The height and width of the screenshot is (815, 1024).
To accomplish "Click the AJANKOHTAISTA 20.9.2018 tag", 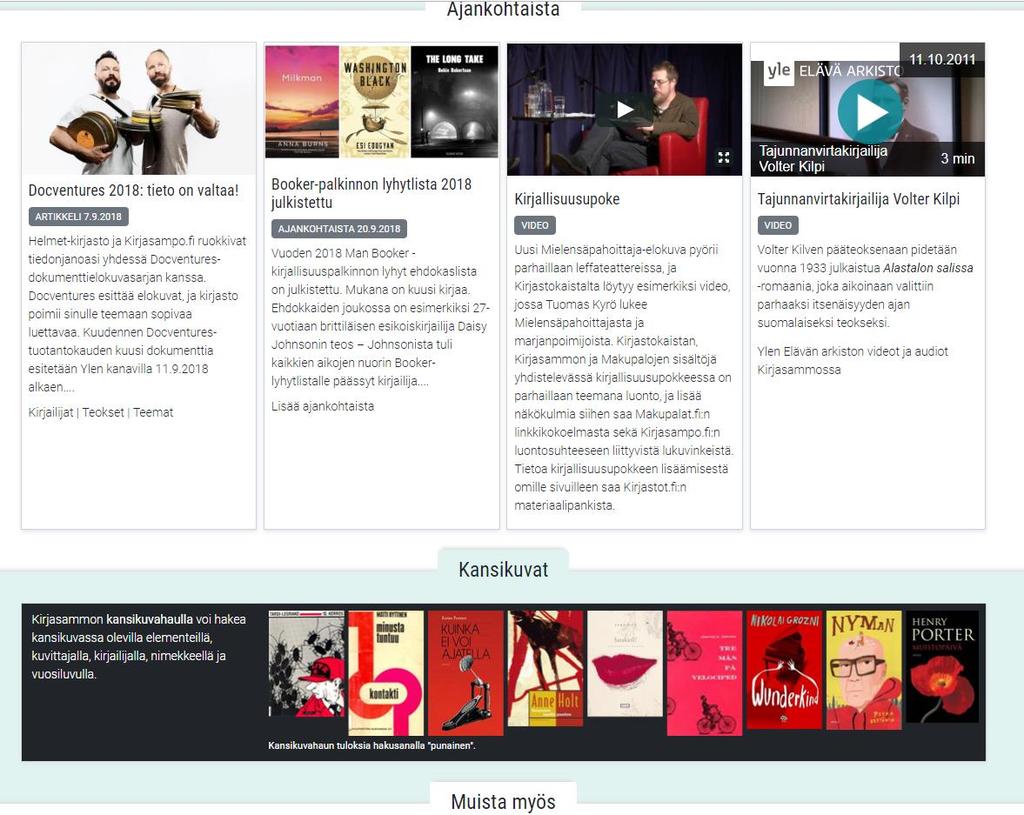I will 339,229.
